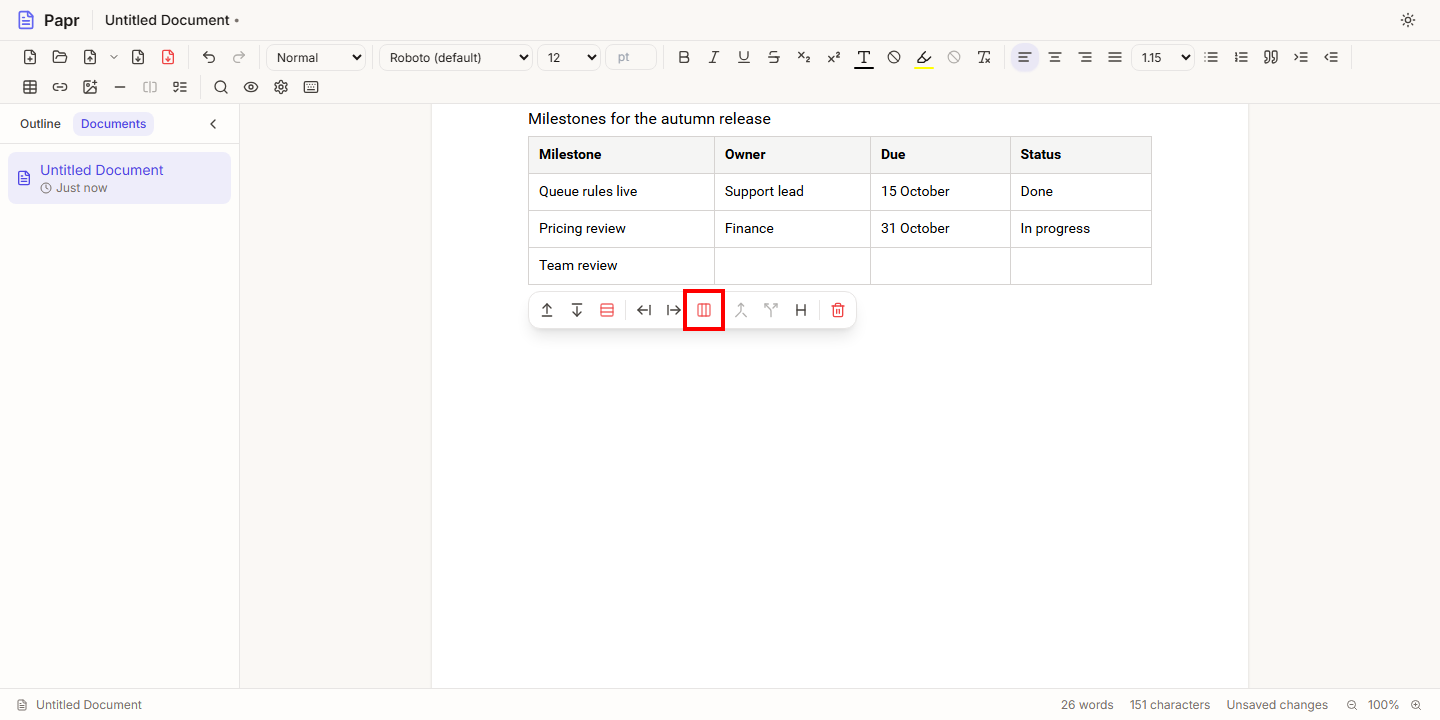Add a table row above
Image resolution: width=1440 pixels, height=720 pixels.
pos(547,310)
